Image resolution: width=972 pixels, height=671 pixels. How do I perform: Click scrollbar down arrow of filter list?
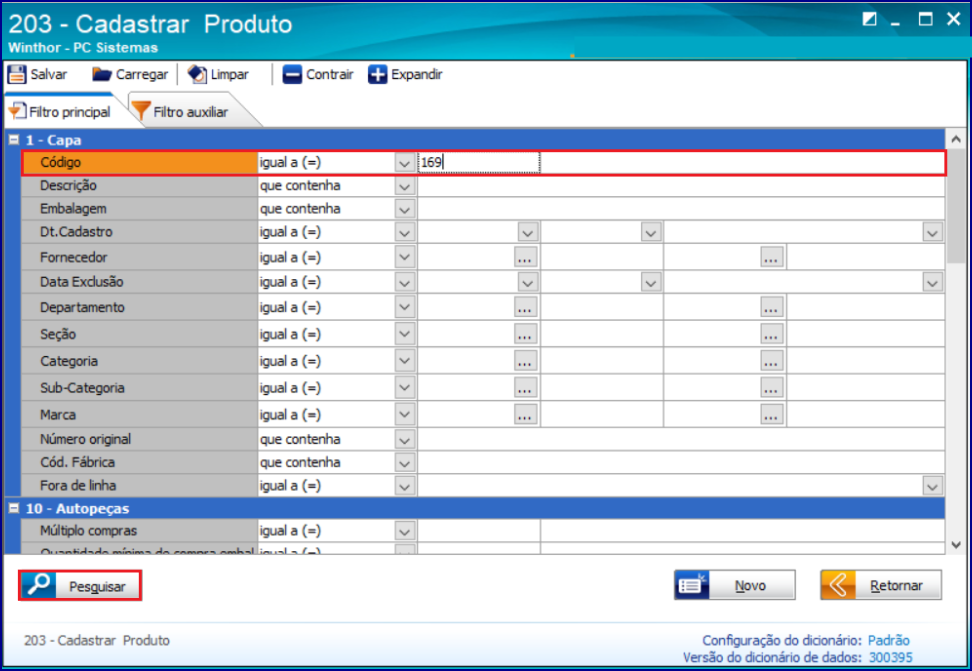tap(956, 545)
